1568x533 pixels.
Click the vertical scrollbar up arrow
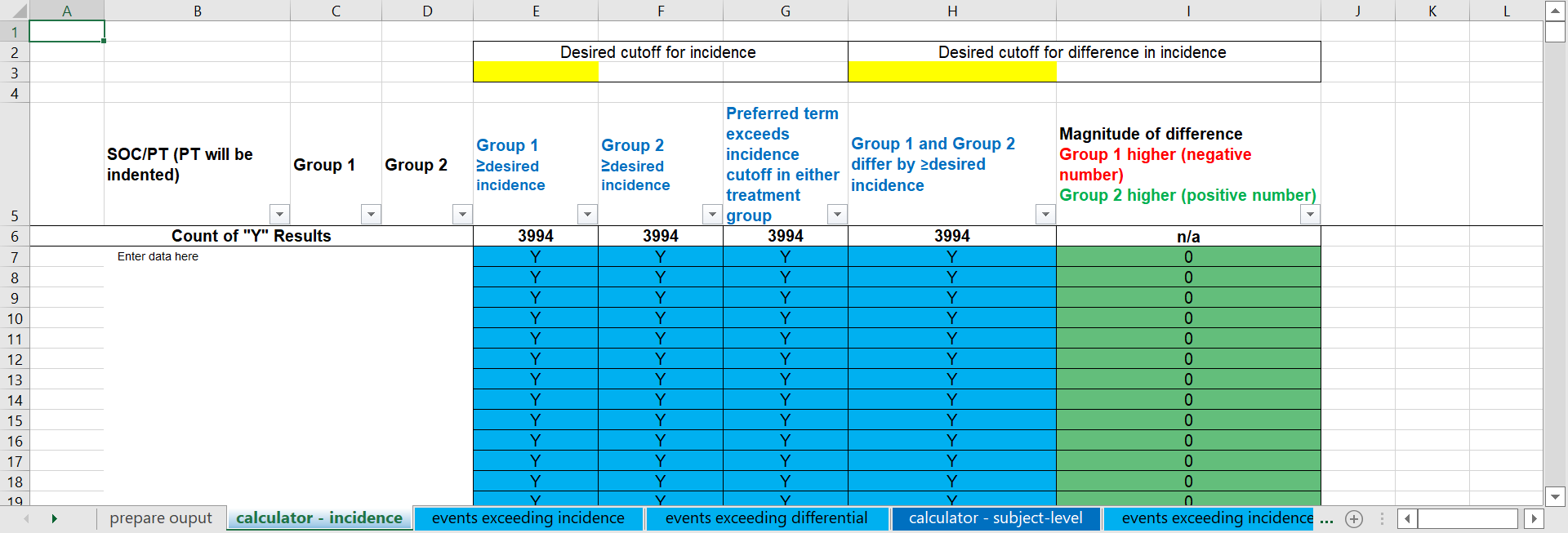click(1555, 11)
